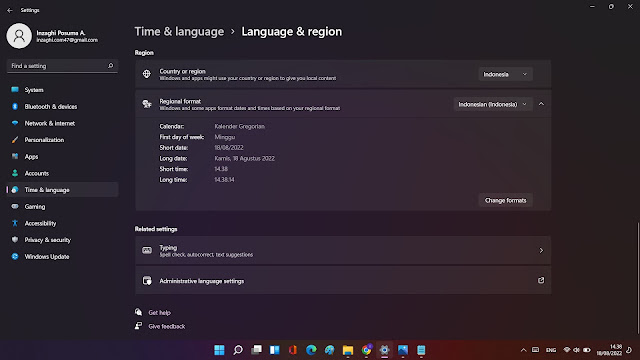
Task: Go back with the Settings back arrow
Action: (x=10, y=10)
